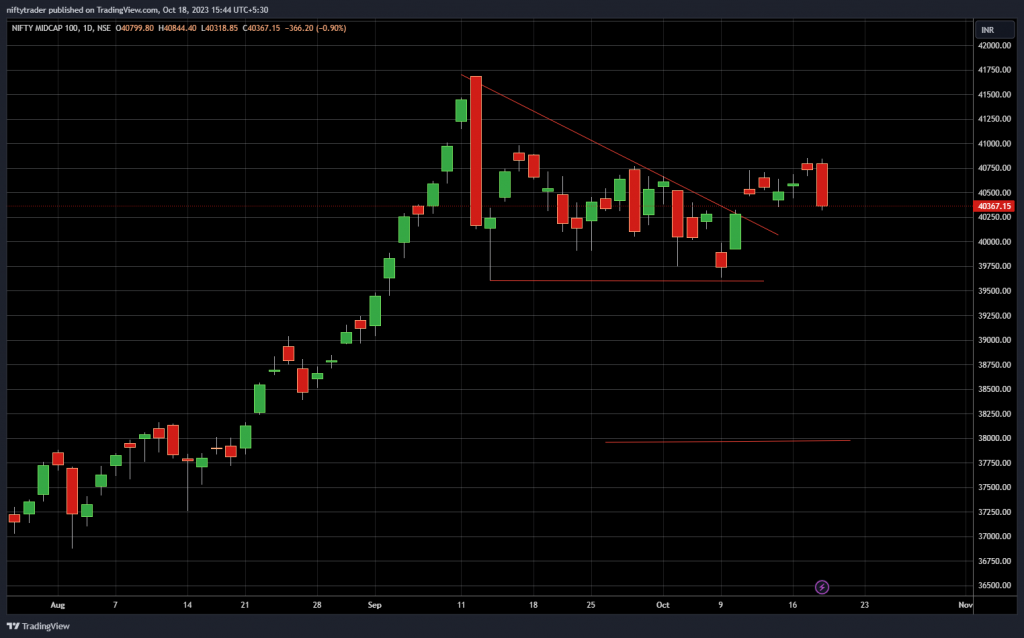Image resolution: width=1024 pixels, height=638 pixels.
Task: Click the low value L40318.85
Action: [x=219, y=28]
